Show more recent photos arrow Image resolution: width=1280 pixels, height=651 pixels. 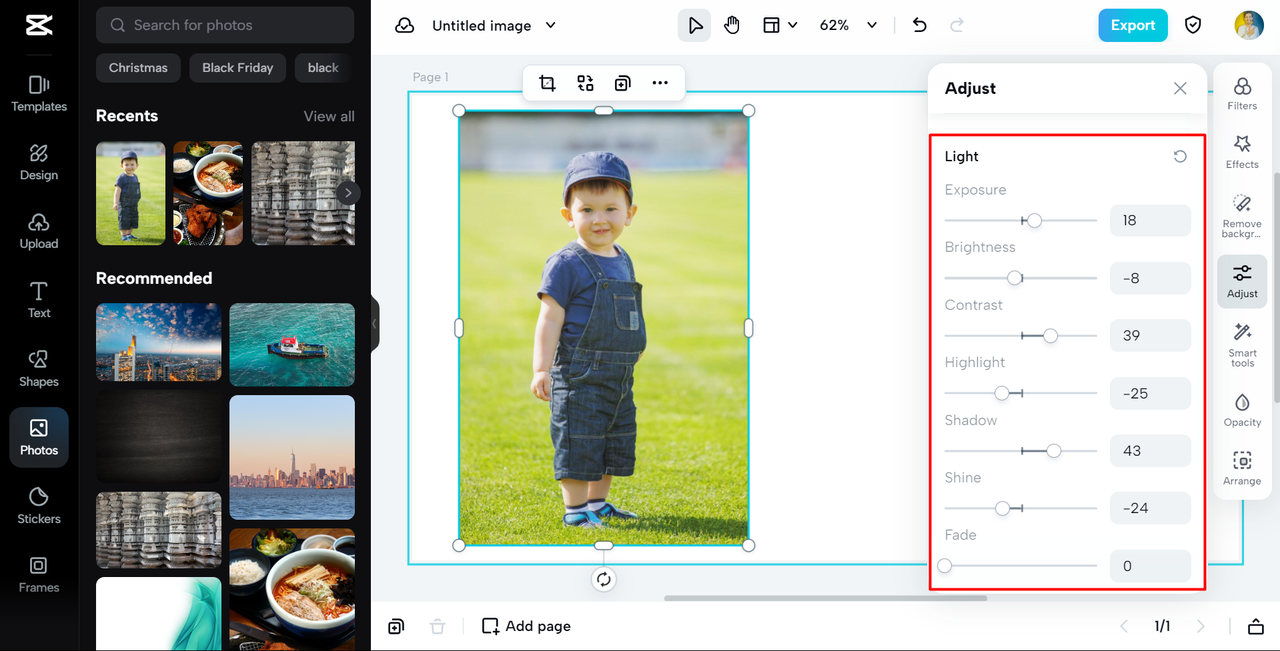(x=348, y=192)
